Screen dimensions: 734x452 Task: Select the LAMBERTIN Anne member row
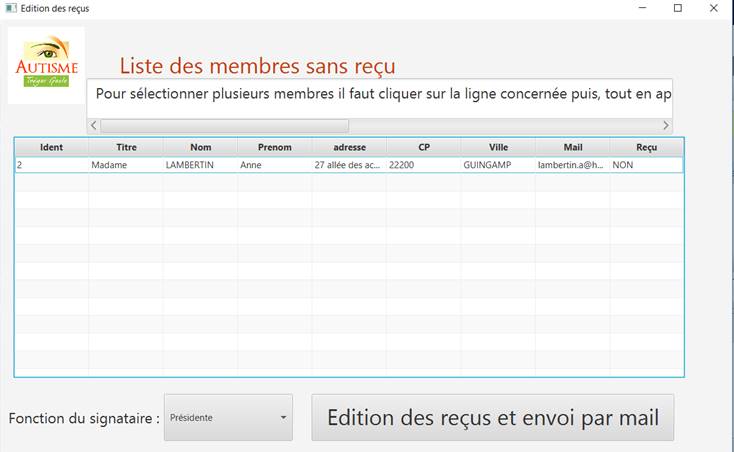(x=200, y=164)
